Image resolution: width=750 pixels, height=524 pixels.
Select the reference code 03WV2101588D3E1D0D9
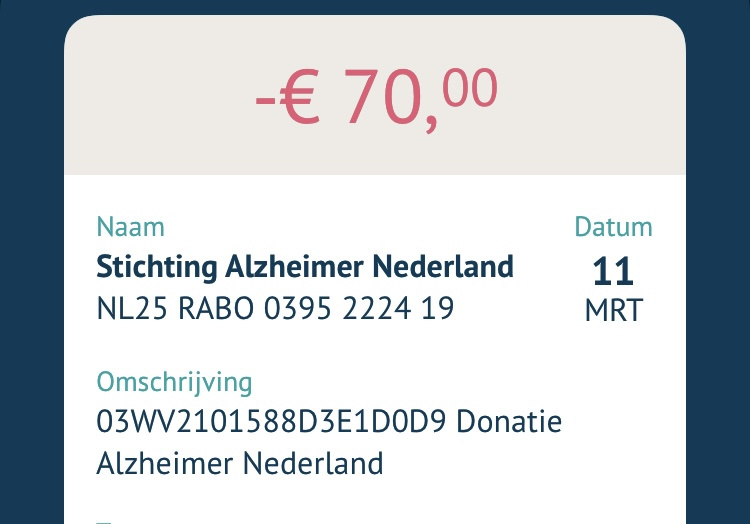pos(271,421)
